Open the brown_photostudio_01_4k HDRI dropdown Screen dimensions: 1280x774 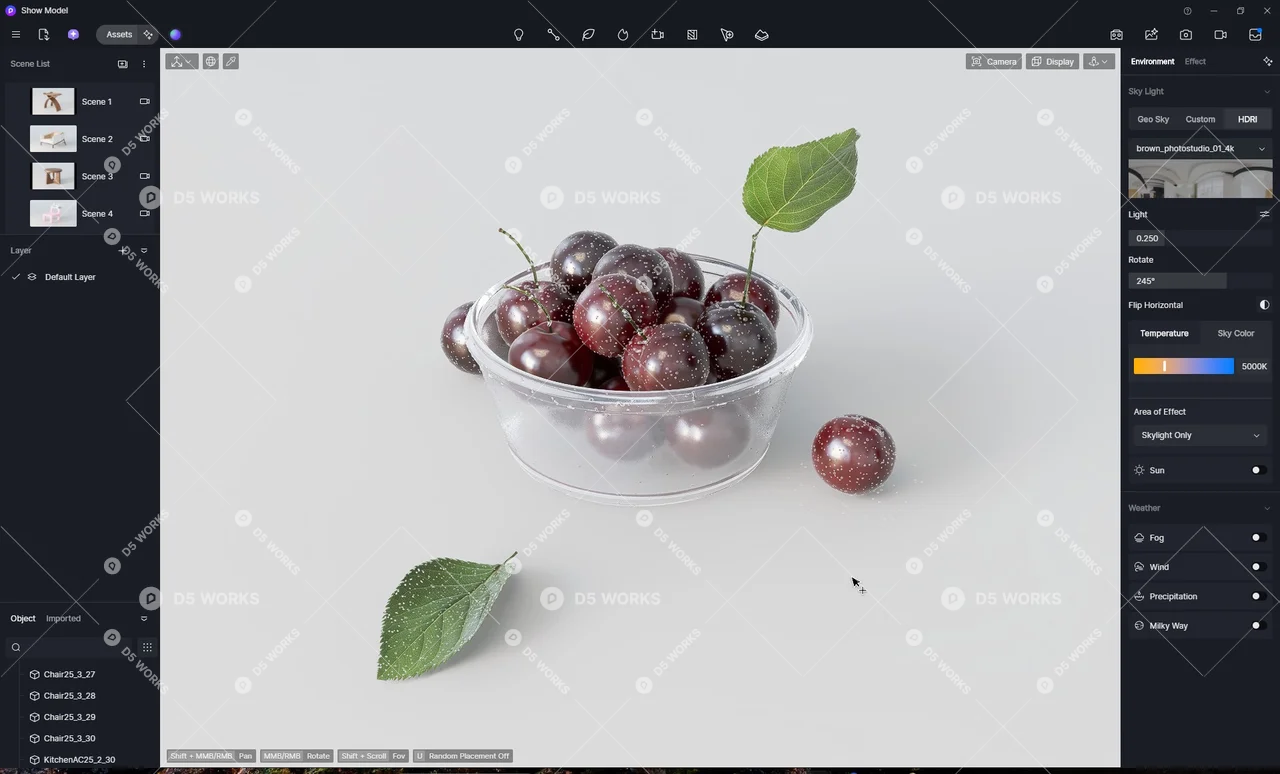(1200, 148)
